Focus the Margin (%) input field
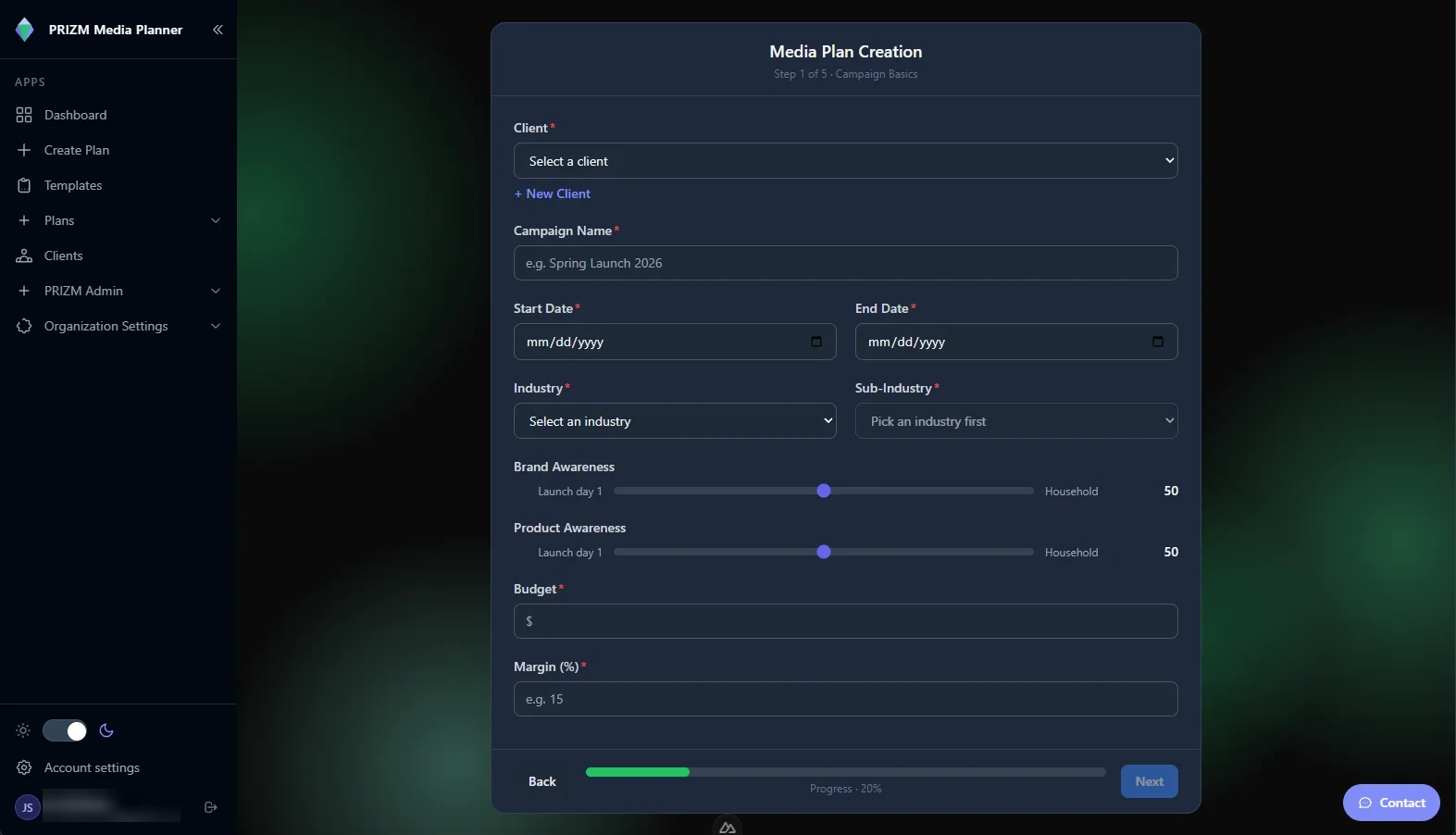This screenshot has height=835, width=1456. (845, 699)
